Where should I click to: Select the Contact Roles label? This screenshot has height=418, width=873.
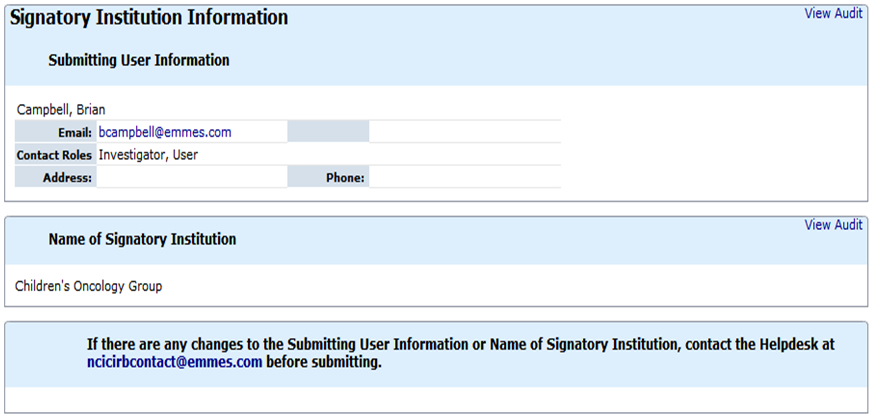pyautogui.click(x=54, y=155)
